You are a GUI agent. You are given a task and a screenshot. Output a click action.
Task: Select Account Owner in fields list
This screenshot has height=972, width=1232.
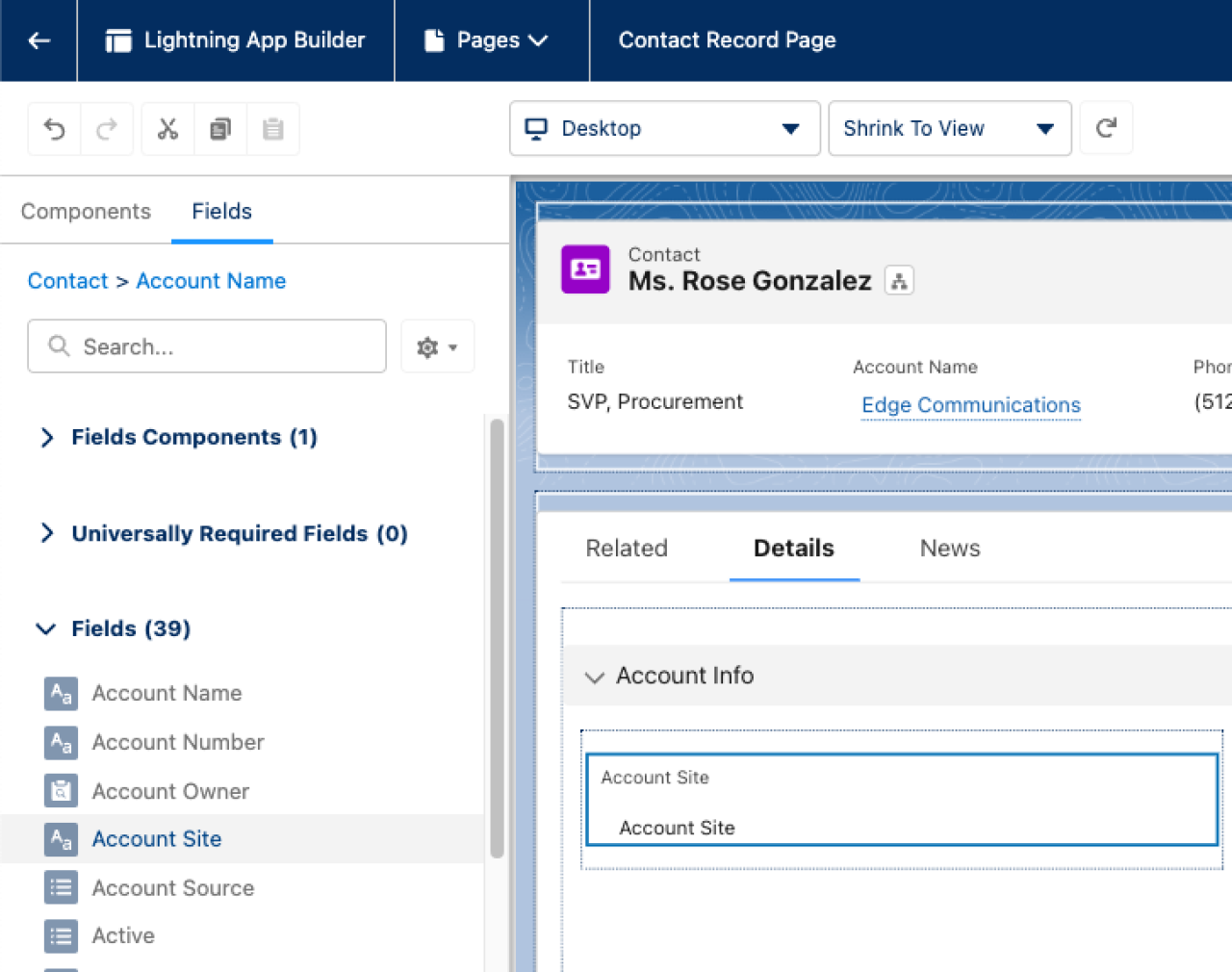(170, 791)
